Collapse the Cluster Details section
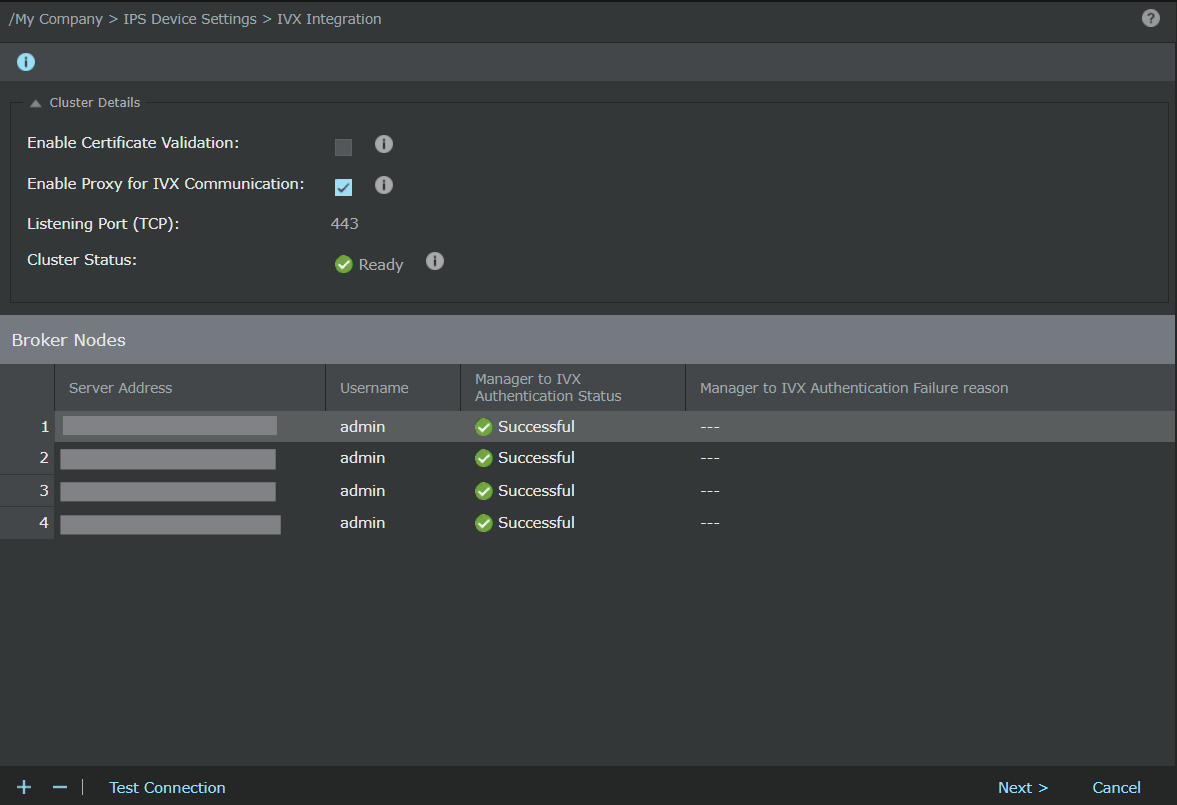 pos(35,104)
